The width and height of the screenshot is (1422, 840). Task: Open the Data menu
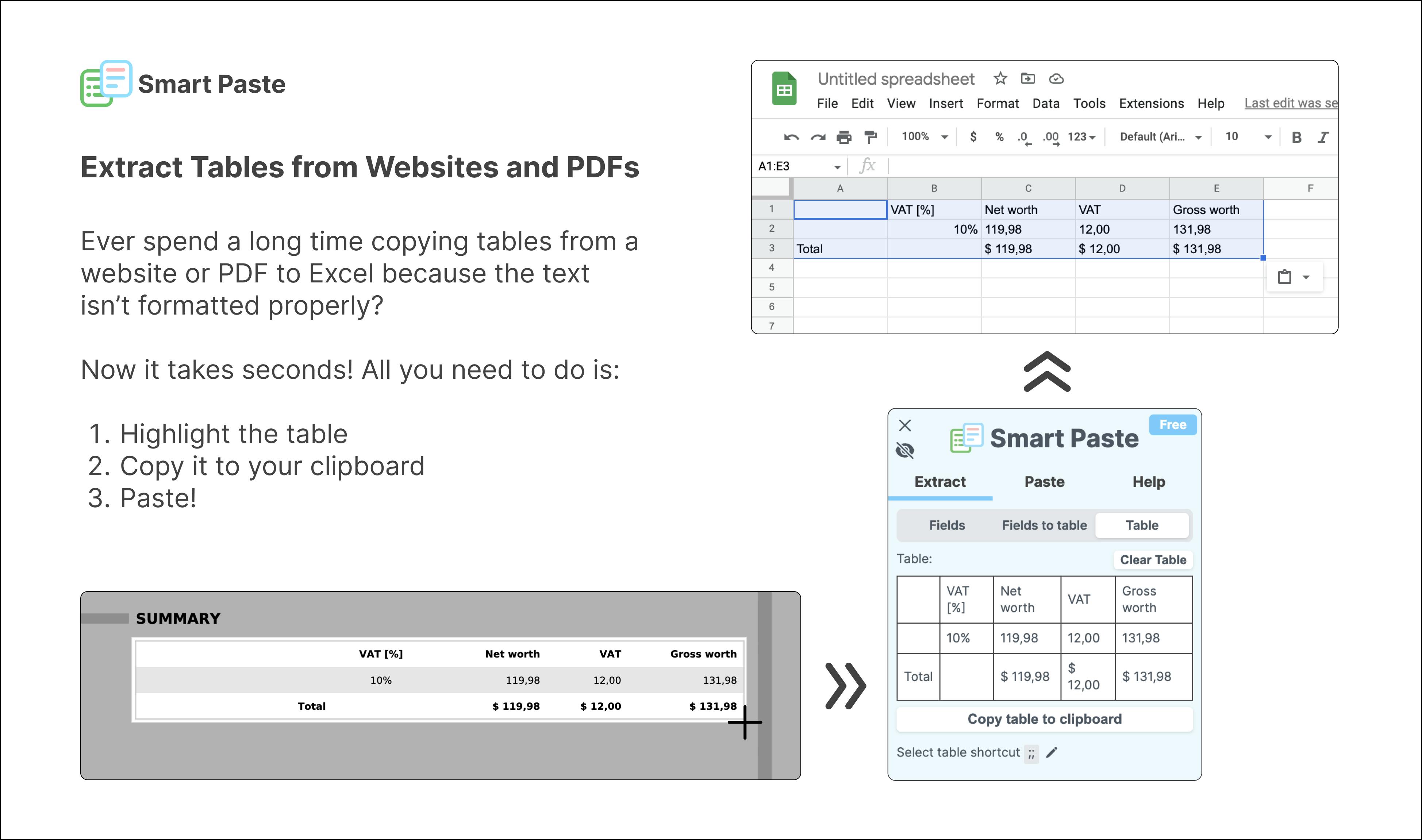pos(1046,104)
